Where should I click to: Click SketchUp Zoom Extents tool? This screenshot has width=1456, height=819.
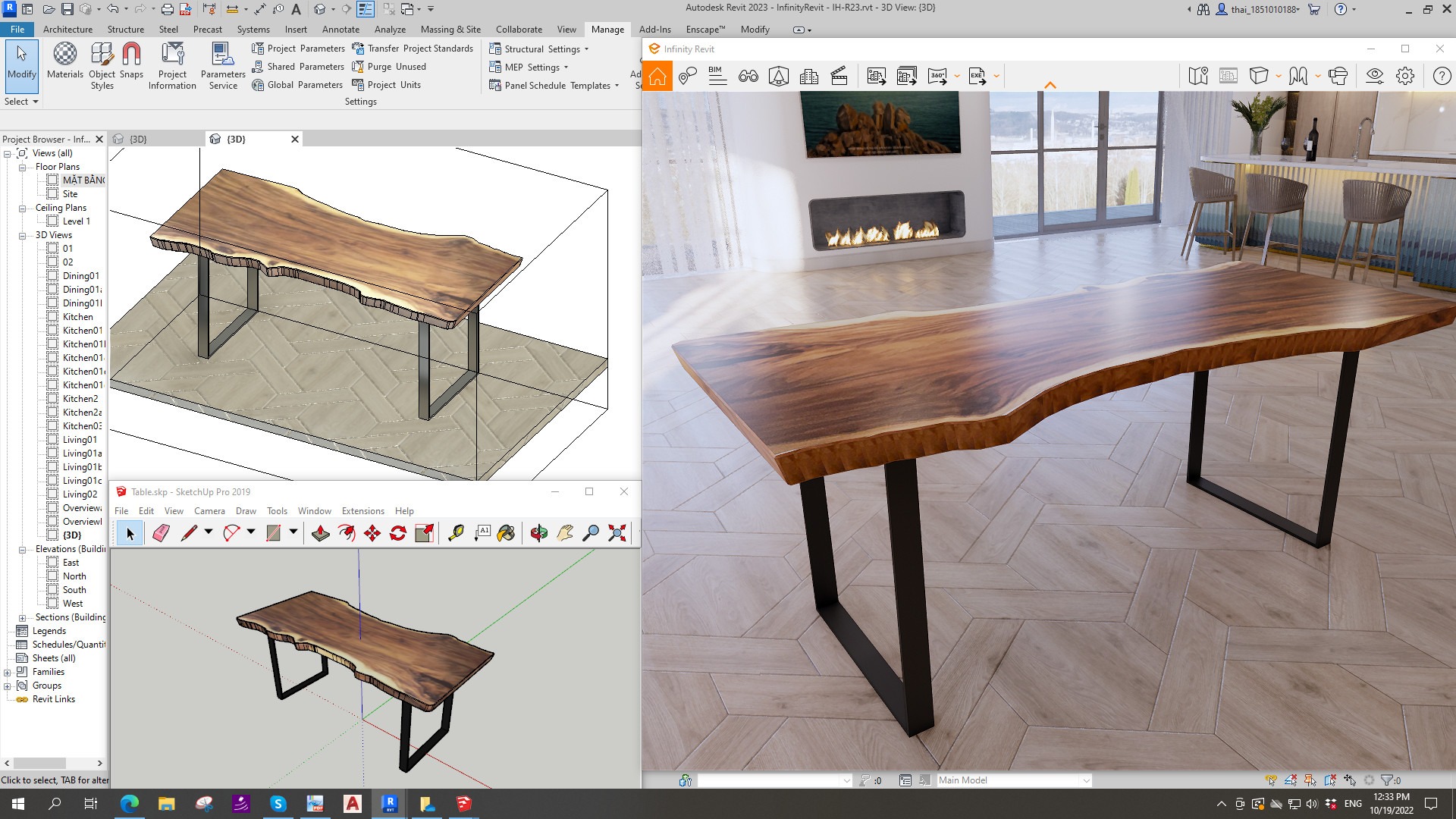pos(617,533)
